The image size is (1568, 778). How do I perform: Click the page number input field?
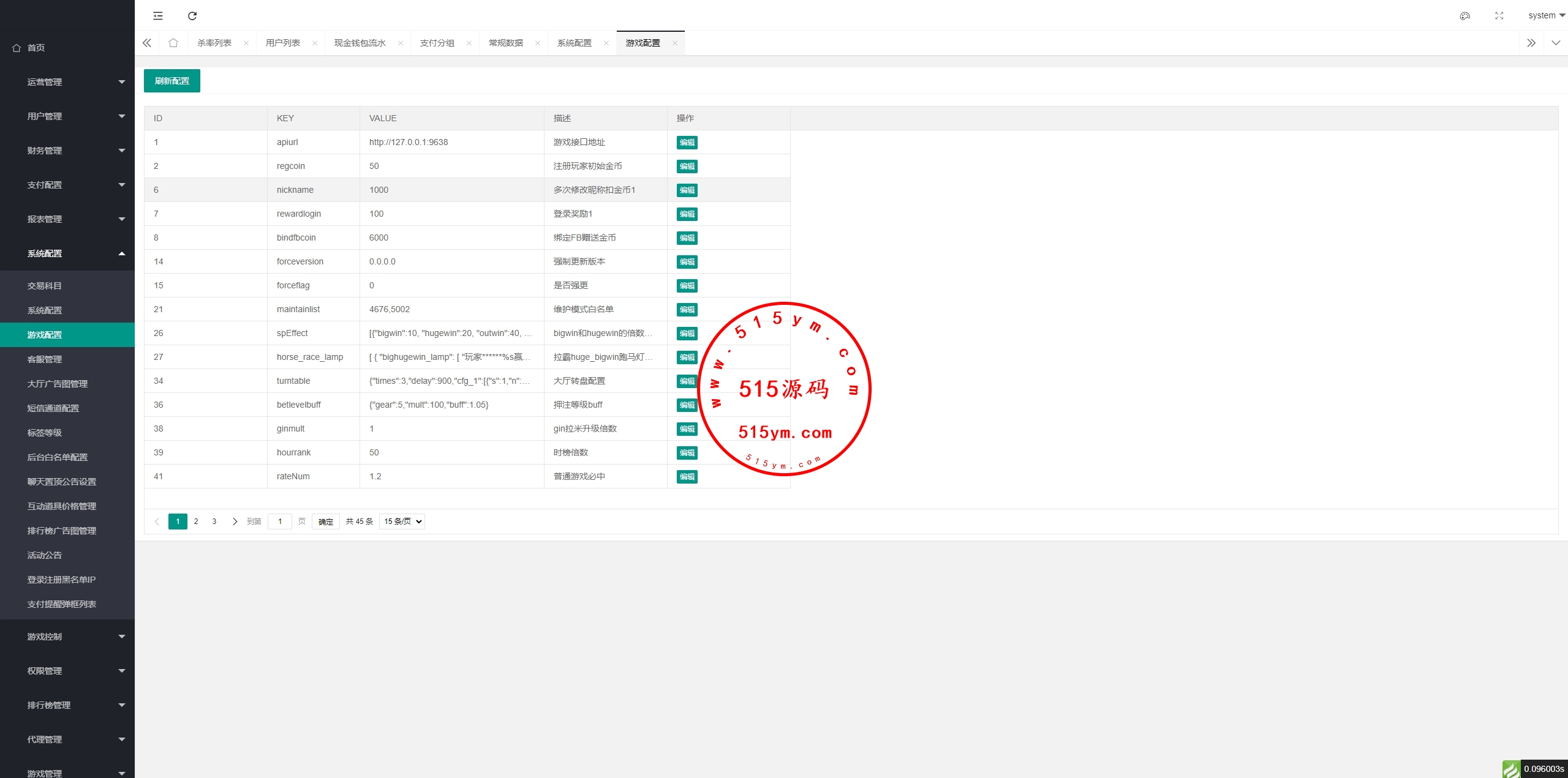[x=280, y=522]
